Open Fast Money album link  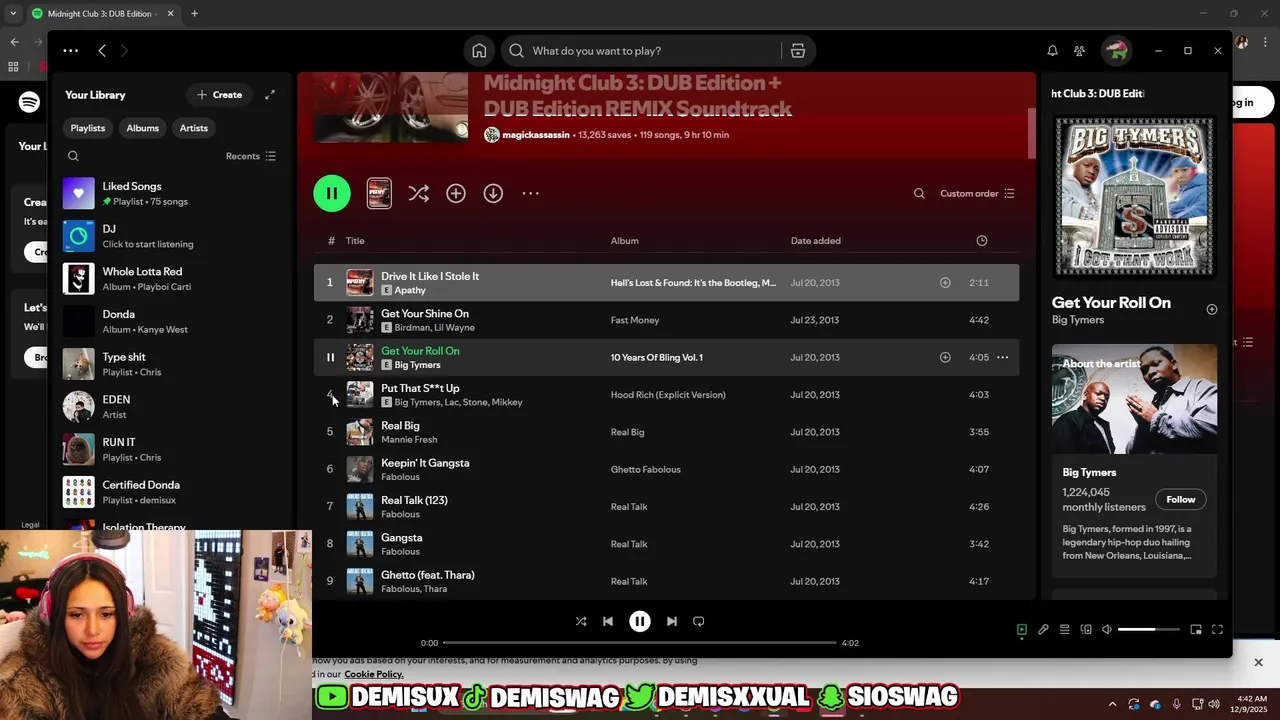pos(635,320)
